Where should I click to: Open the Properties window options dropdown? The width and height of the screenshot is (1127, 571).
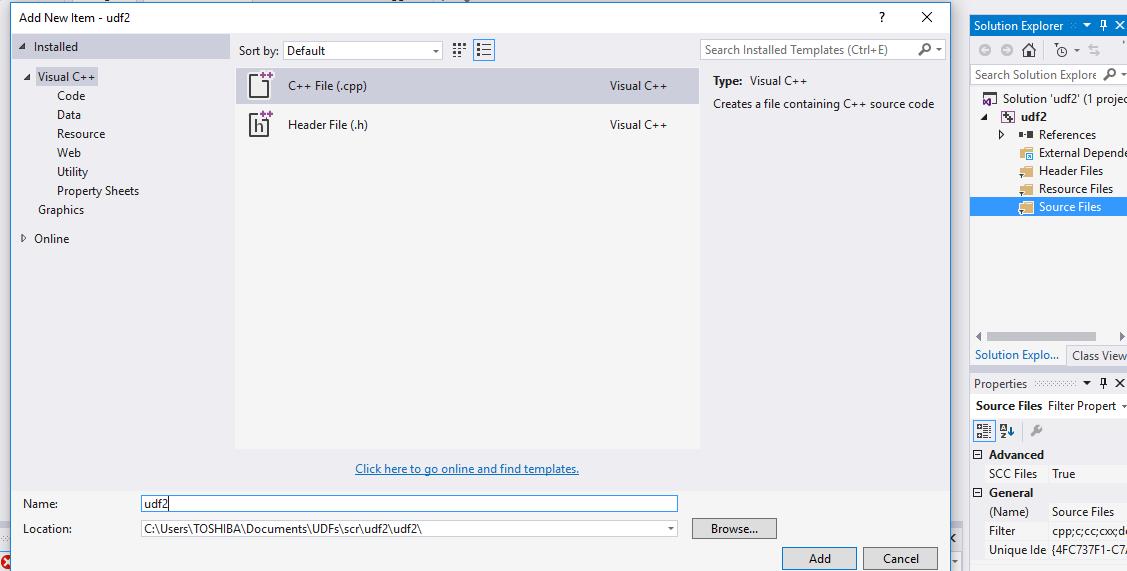point(1086,383)
